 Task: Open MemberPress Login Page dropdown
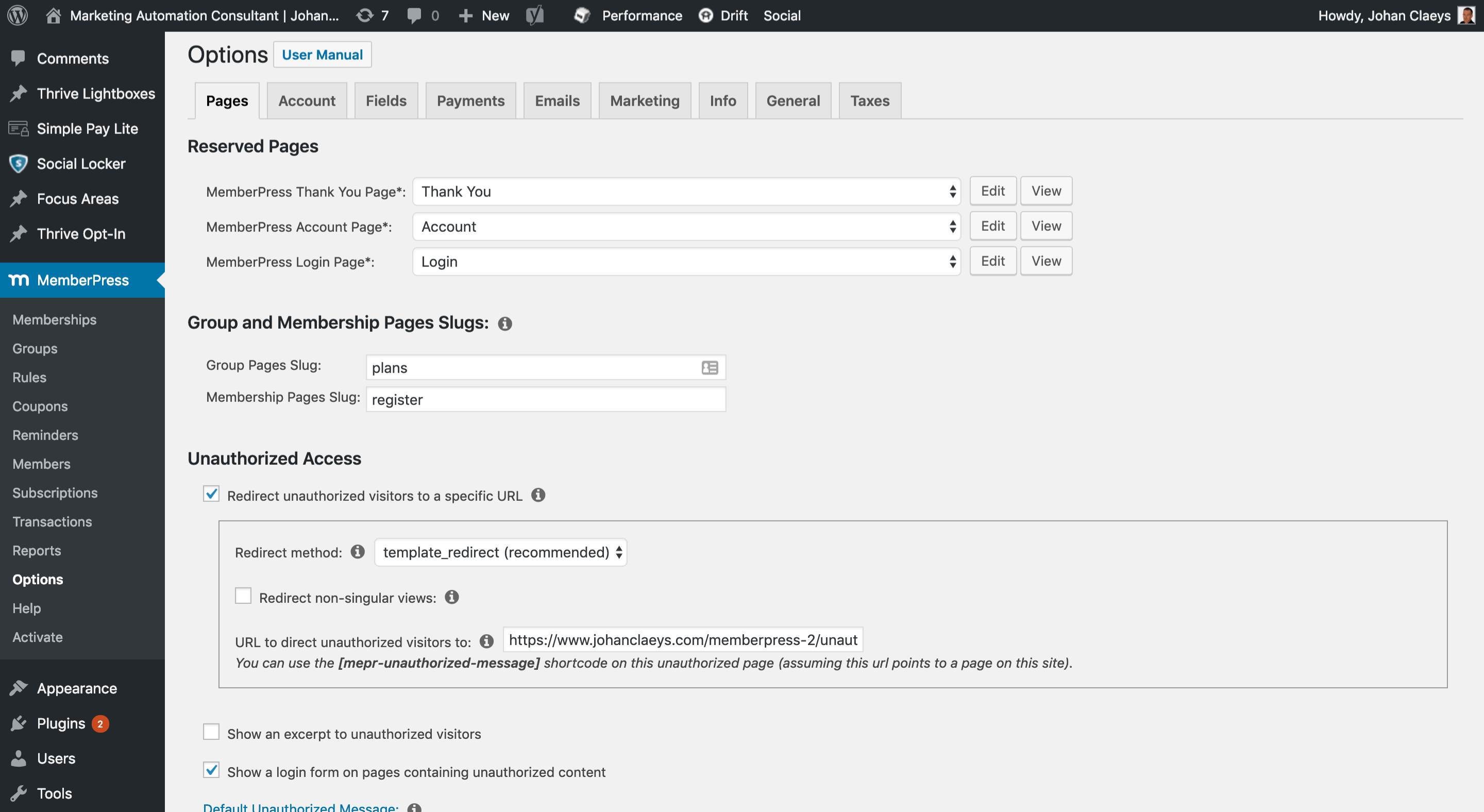[x=686, y=261]
